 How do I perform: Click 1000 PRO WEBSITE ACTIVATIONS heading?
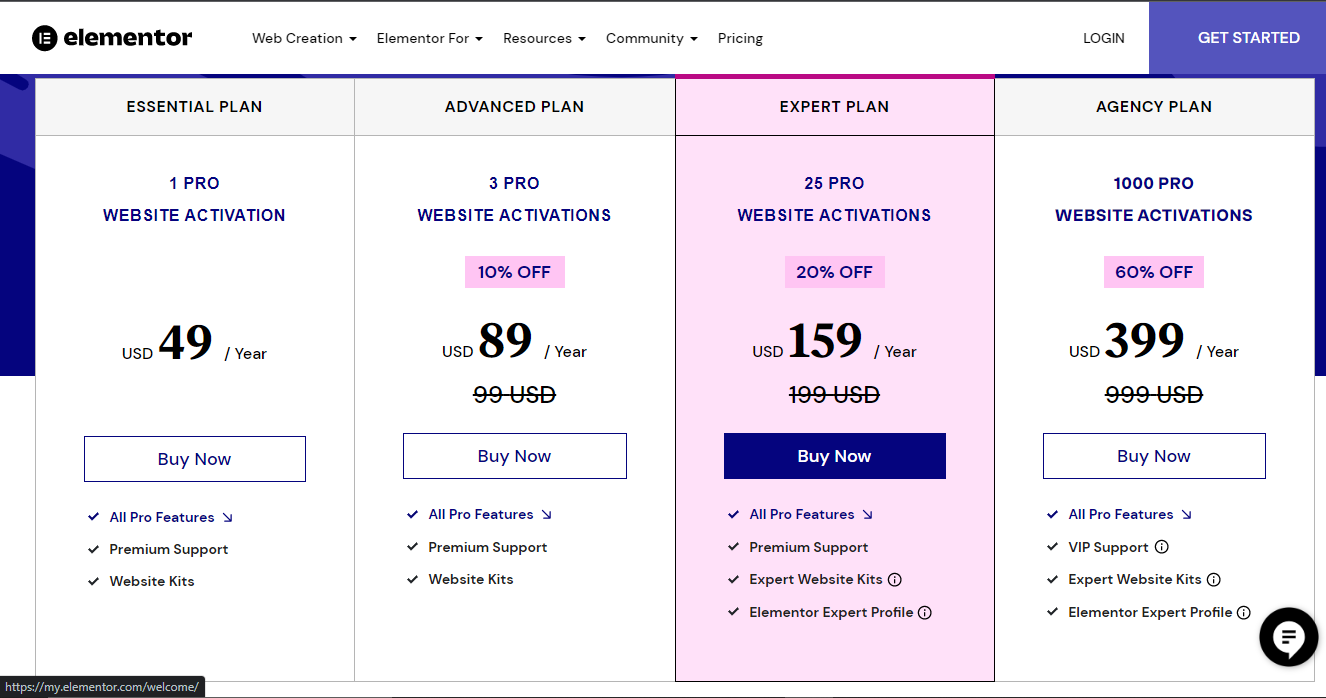point(1154,199)
